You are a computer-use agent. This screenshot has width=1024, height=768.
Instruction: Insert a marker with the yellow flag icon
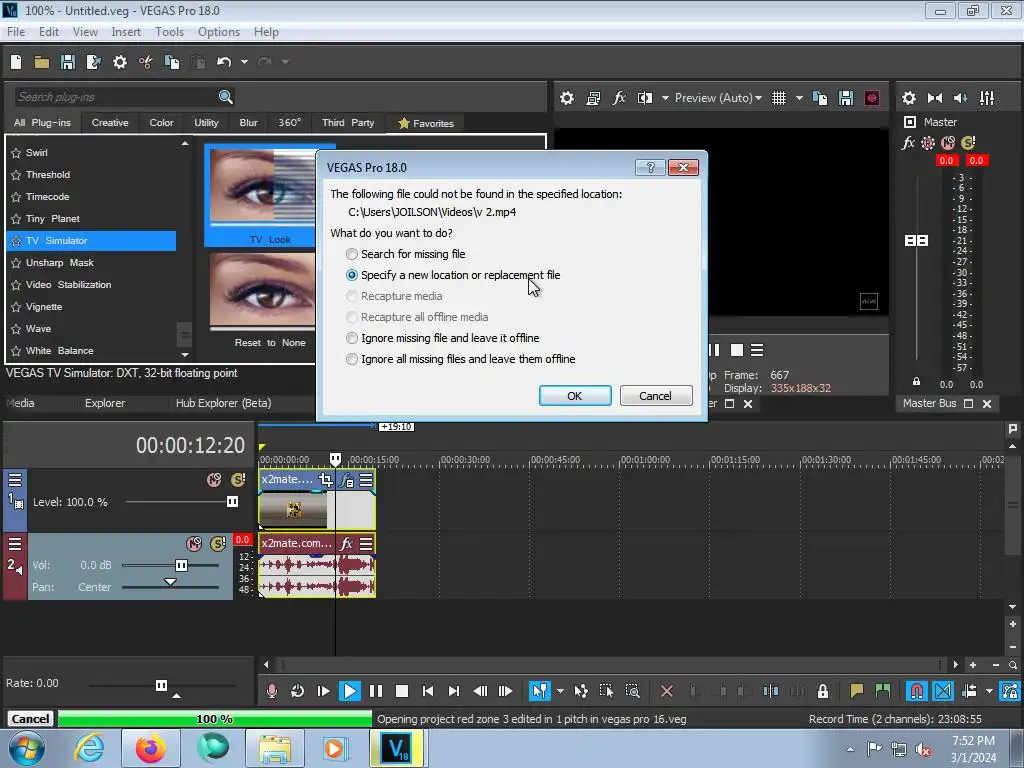tap(856, 691)
